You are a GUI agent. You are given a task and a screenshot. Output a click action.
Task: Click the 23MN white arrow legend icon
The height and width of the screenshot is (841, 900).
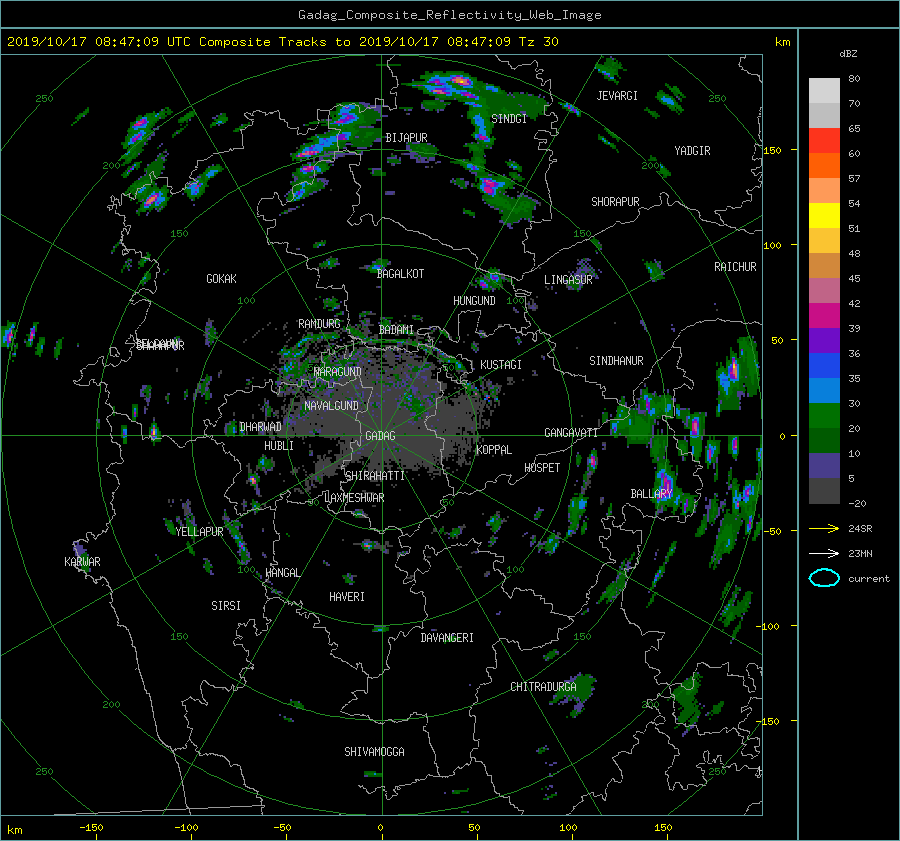tap(824, 553)
